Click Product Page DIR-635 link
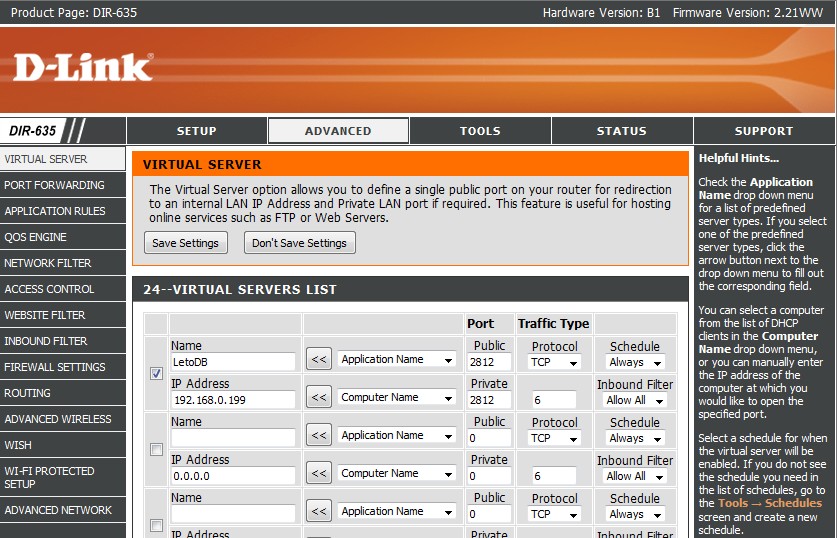The width and height of the screenshot is (837, 538). [74, 12]
